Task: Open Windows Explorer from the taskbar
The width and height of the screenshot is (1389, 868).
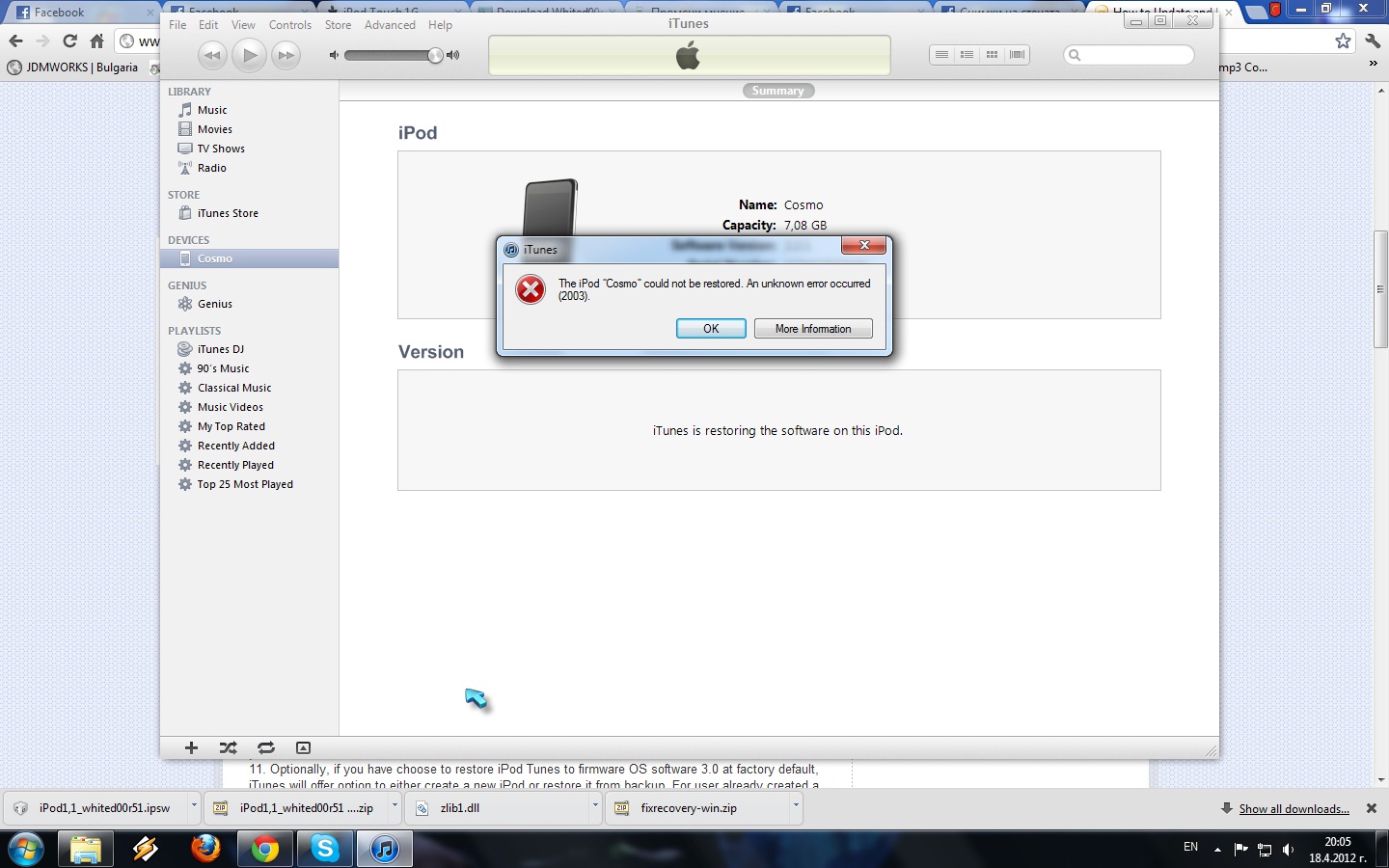Action: [x=86, y=850]
